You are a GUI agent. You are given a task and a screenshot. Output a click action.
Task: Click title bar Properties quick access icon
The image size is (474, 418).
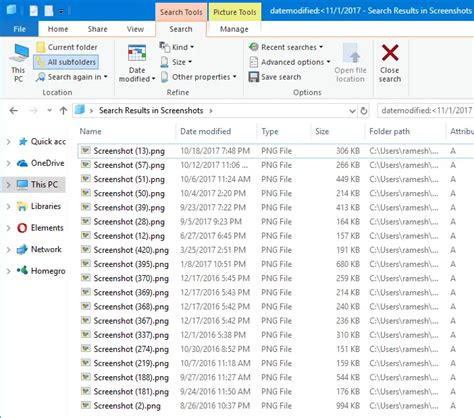pyautogui.click(x=34, y=11)
